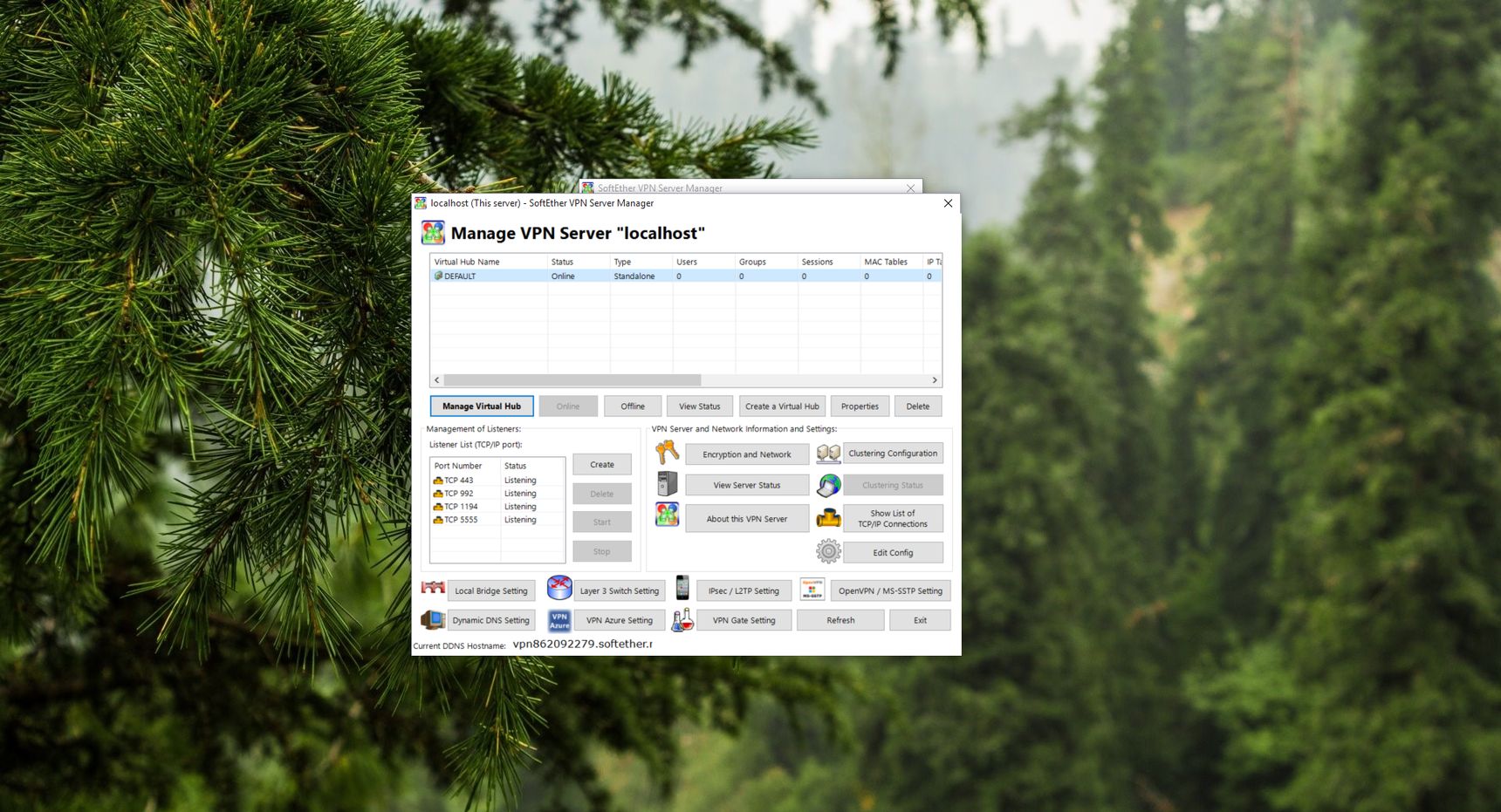Screen dimensions: 1501x812
Task: Open Dynamic DNS Setting
Action: [x=491, y=620]
